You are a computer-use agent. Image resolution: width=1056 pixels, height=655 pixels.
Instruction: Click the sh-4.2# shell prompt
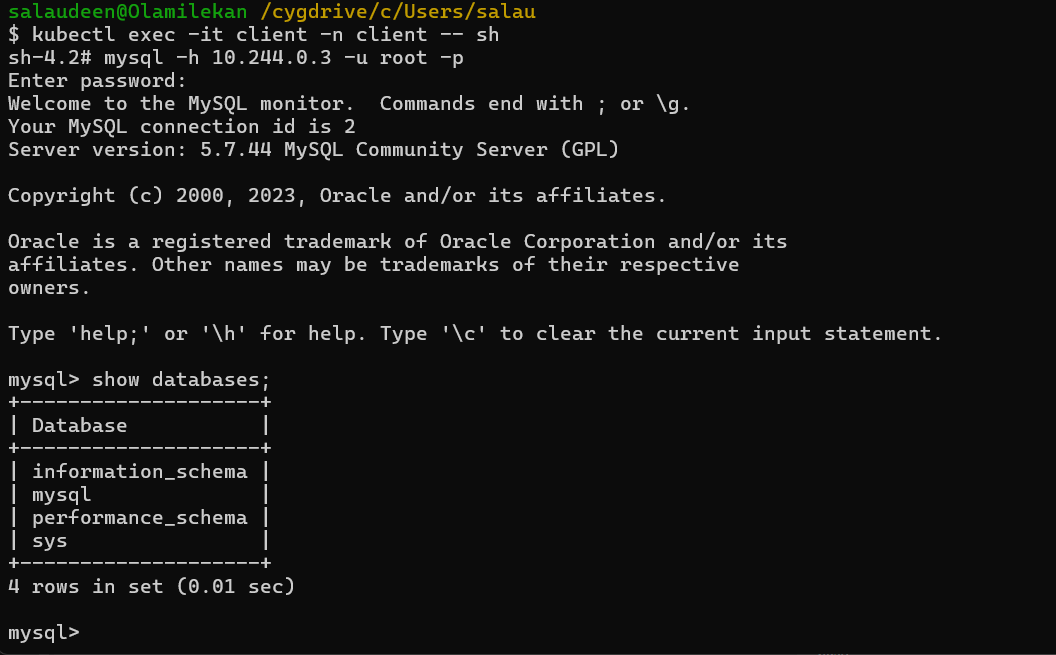pos(50,58)
